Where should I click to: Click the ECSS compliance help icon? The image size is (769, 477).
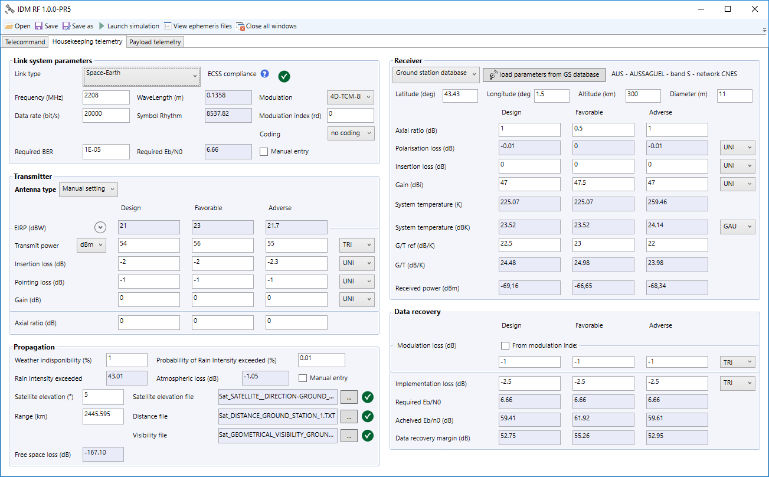(x=265, y=74)
